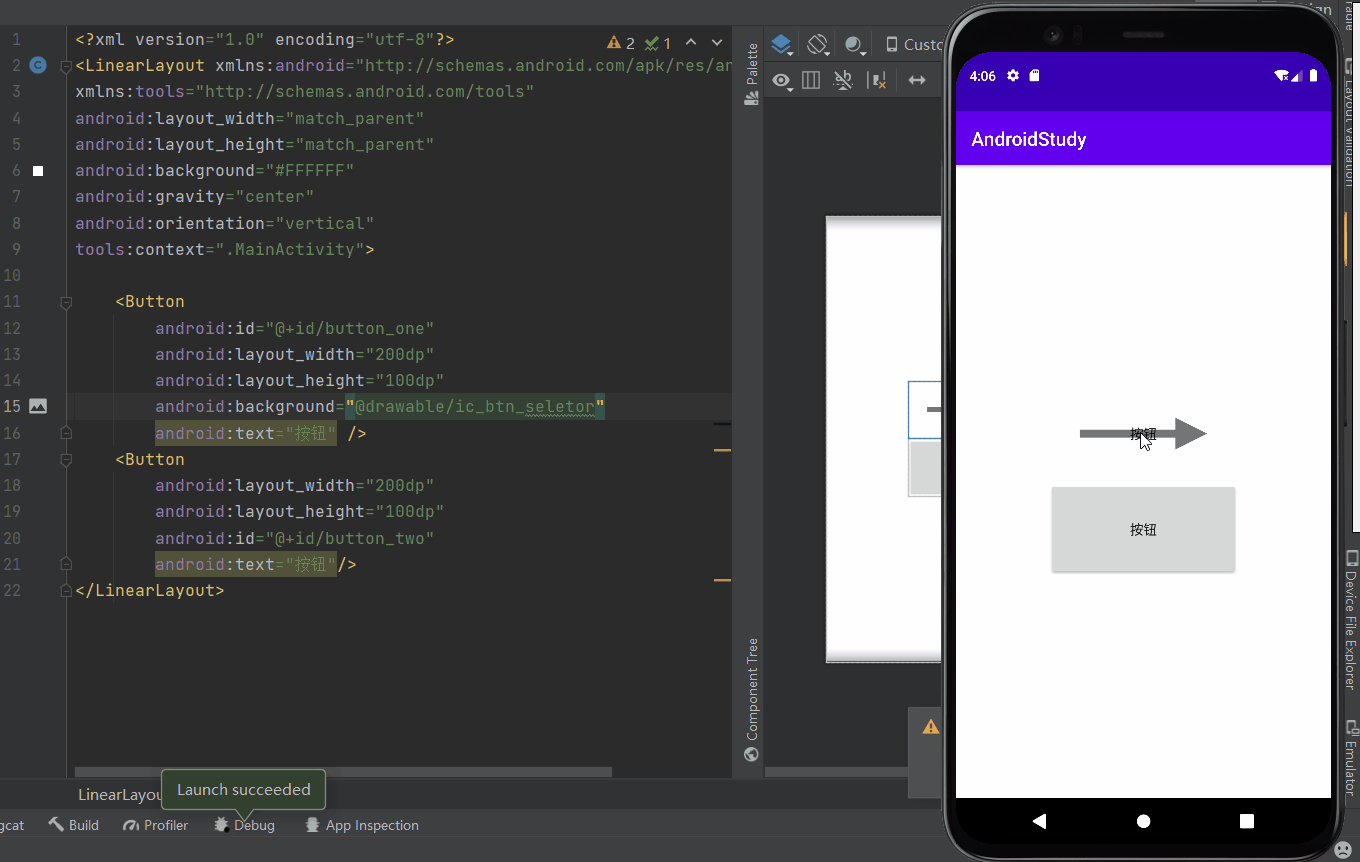Viewport: 1360px width, 862px height.
Task: Click LinearLayout breadcrumb in editor footer
Action: pyautogui.click(x=120, y=795)
